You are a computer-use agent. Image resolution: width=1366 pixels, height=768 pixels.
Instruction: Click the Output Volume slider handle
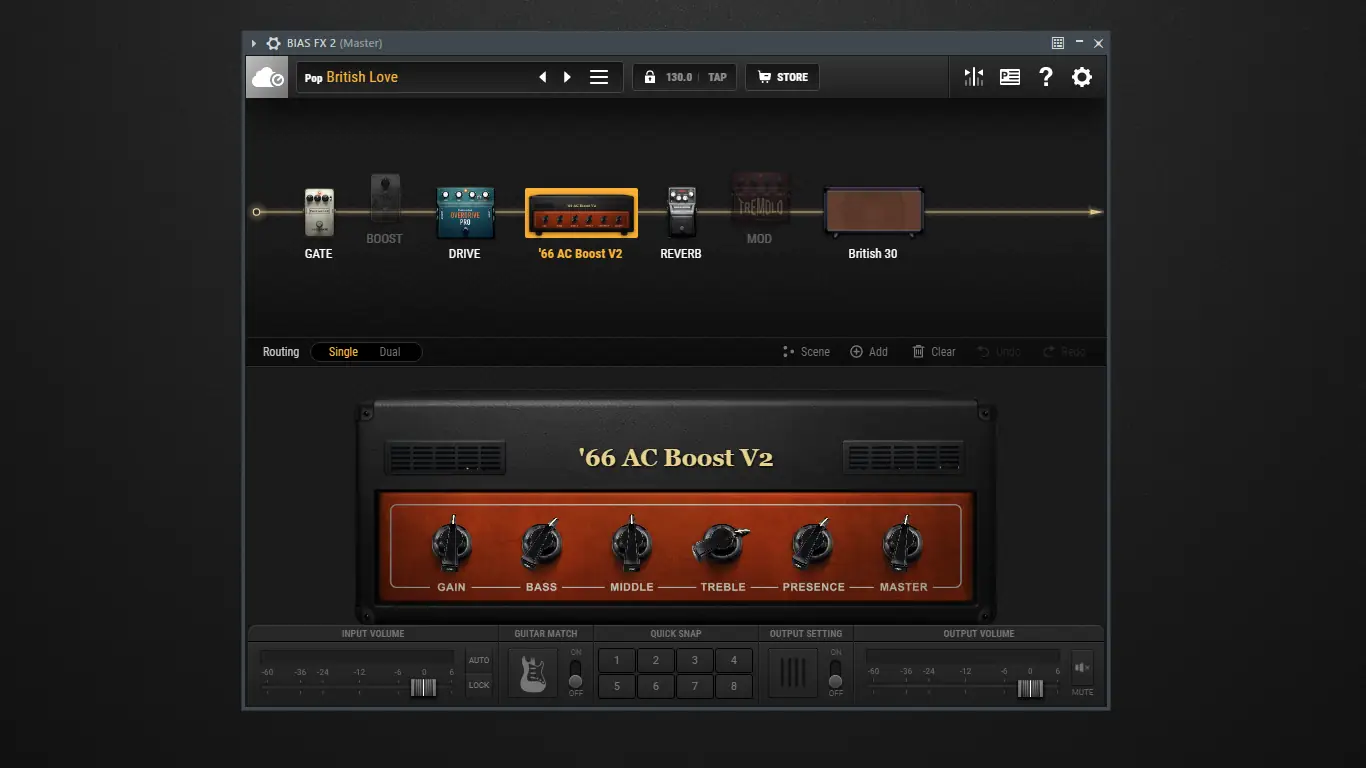(1030, 688)
